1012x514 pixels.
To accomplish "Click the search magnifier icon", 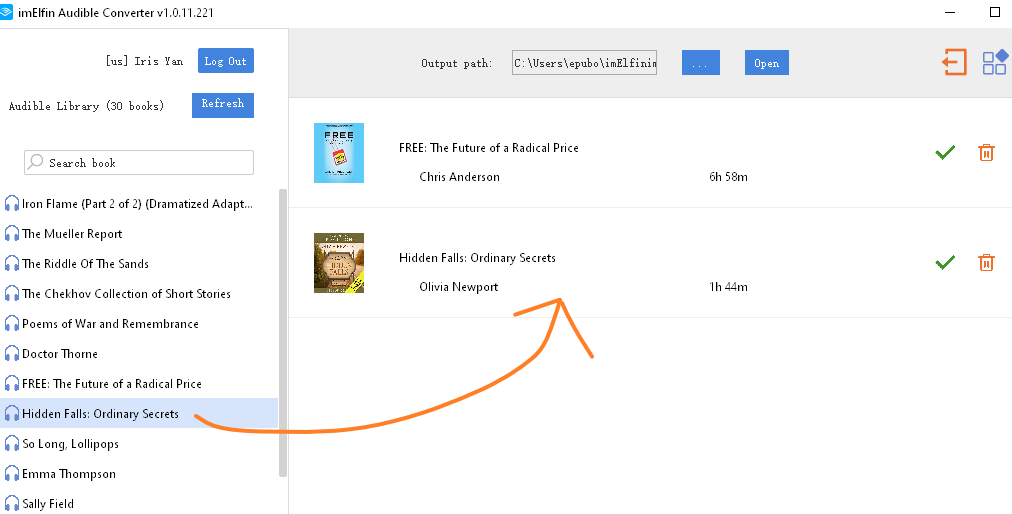I will pyautogui.click(x=36, y=162).
